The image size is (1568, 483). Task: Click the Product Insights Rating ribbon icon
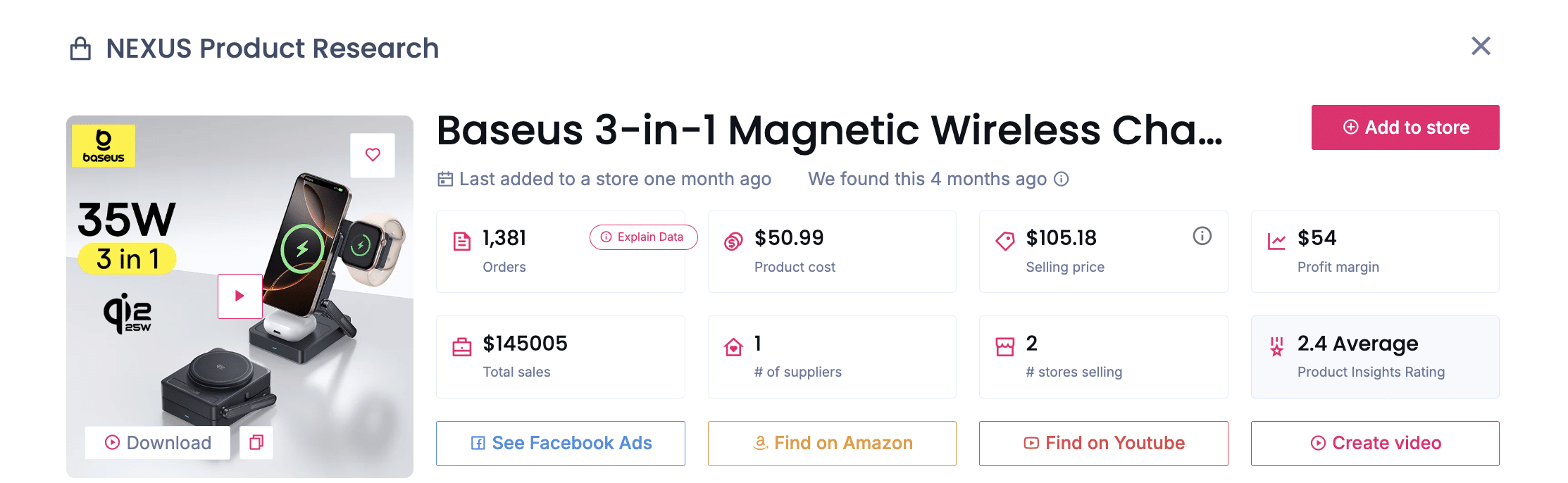pos(1276,345)
